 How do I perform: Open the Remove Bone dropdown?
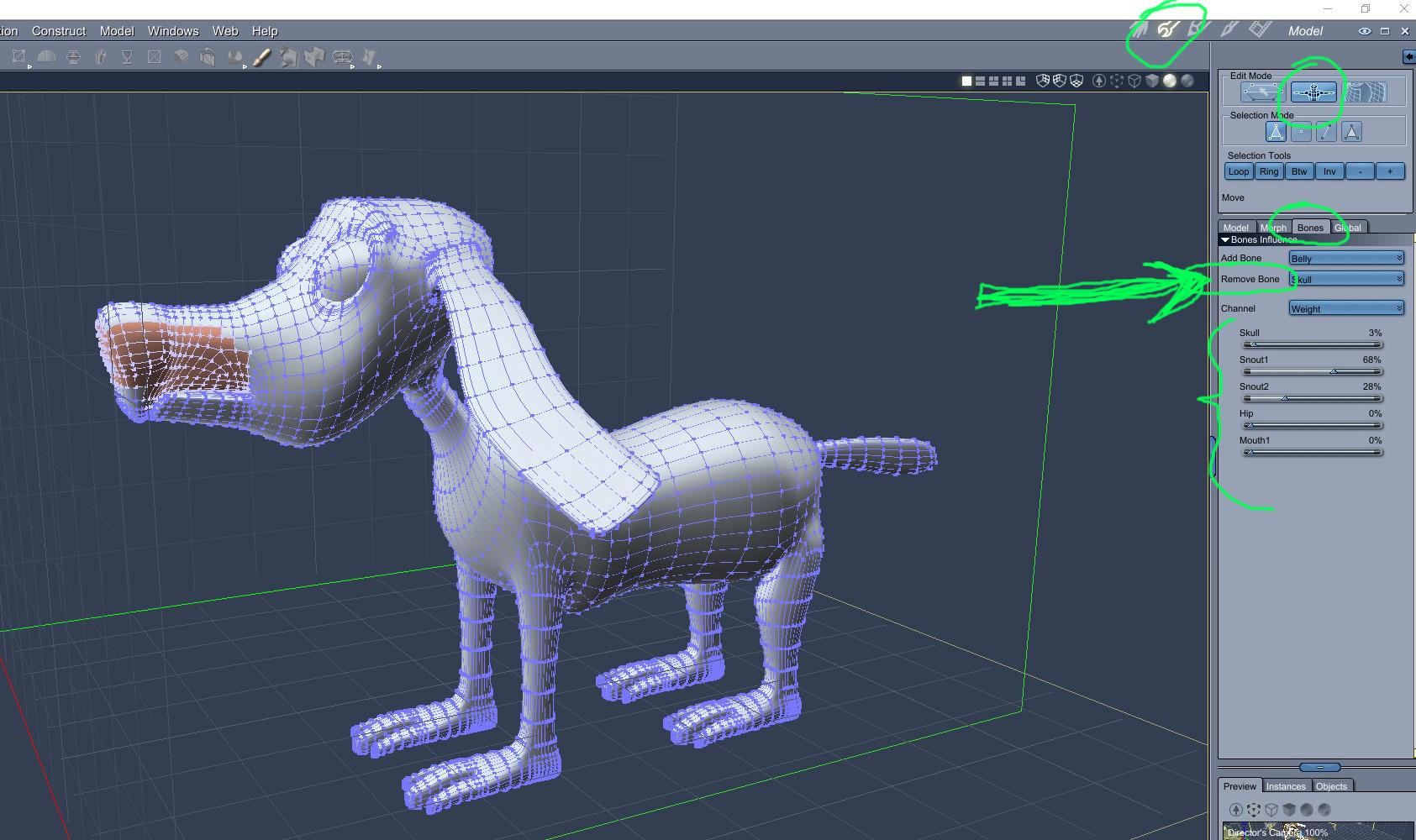[x=1346, y=279]
